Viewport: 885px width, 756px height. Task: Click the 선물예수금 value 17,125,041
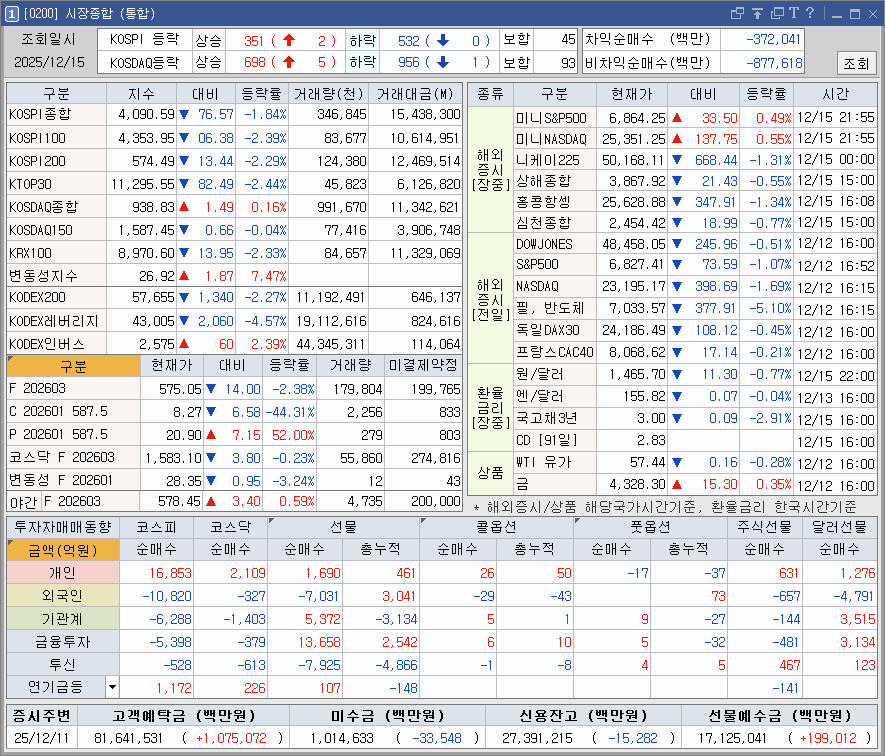pos(733,738)
